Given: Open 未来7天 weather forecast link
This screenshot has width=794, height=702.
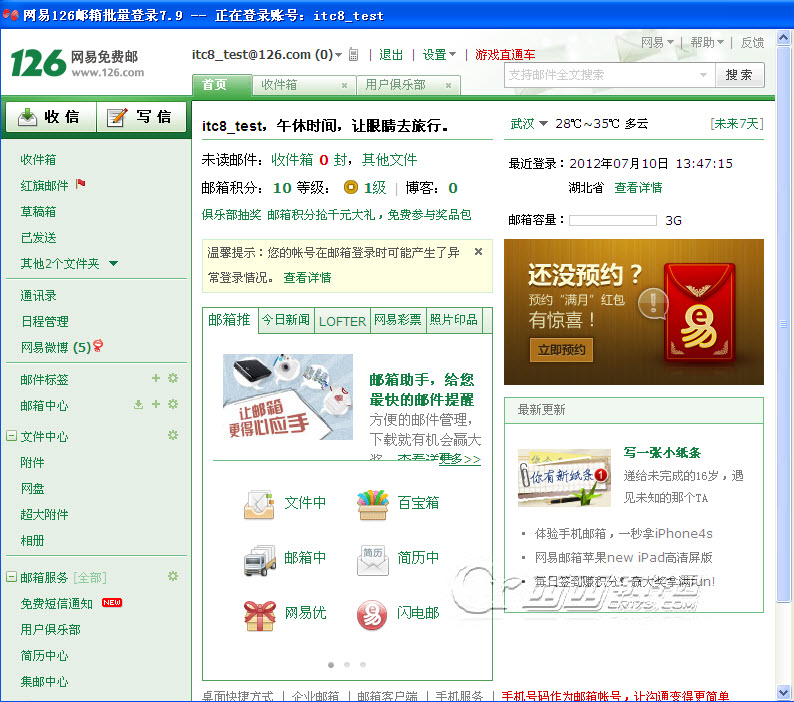Looking at the screenshot, I should click(x=737, y=124).
